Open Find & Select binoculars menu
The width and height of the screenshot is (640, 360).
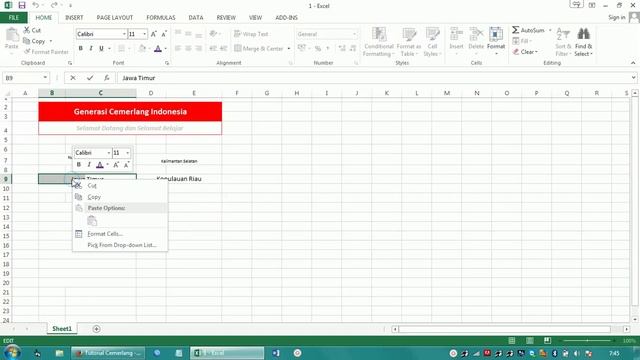pos(583,42)
